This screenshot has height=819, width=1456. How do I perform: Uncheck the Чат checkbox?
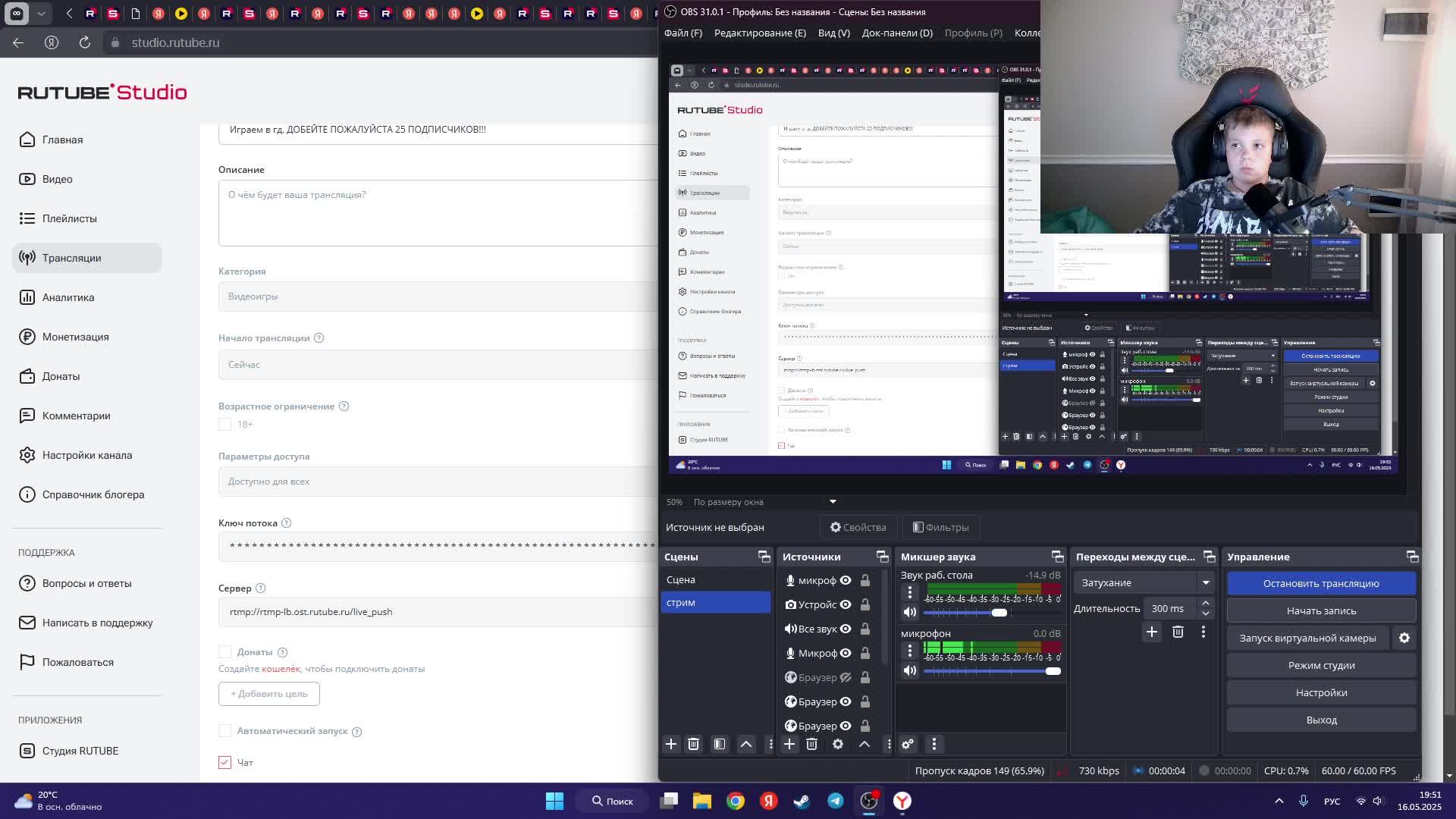(x=224, y=763)
